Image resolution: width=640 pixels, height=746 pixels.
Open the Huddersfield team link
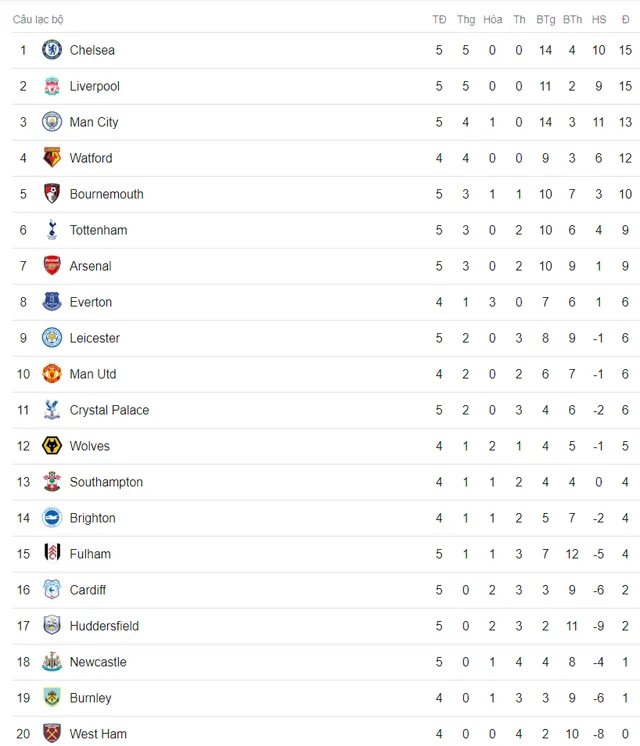pyautogui.click(x=104, y=626)
